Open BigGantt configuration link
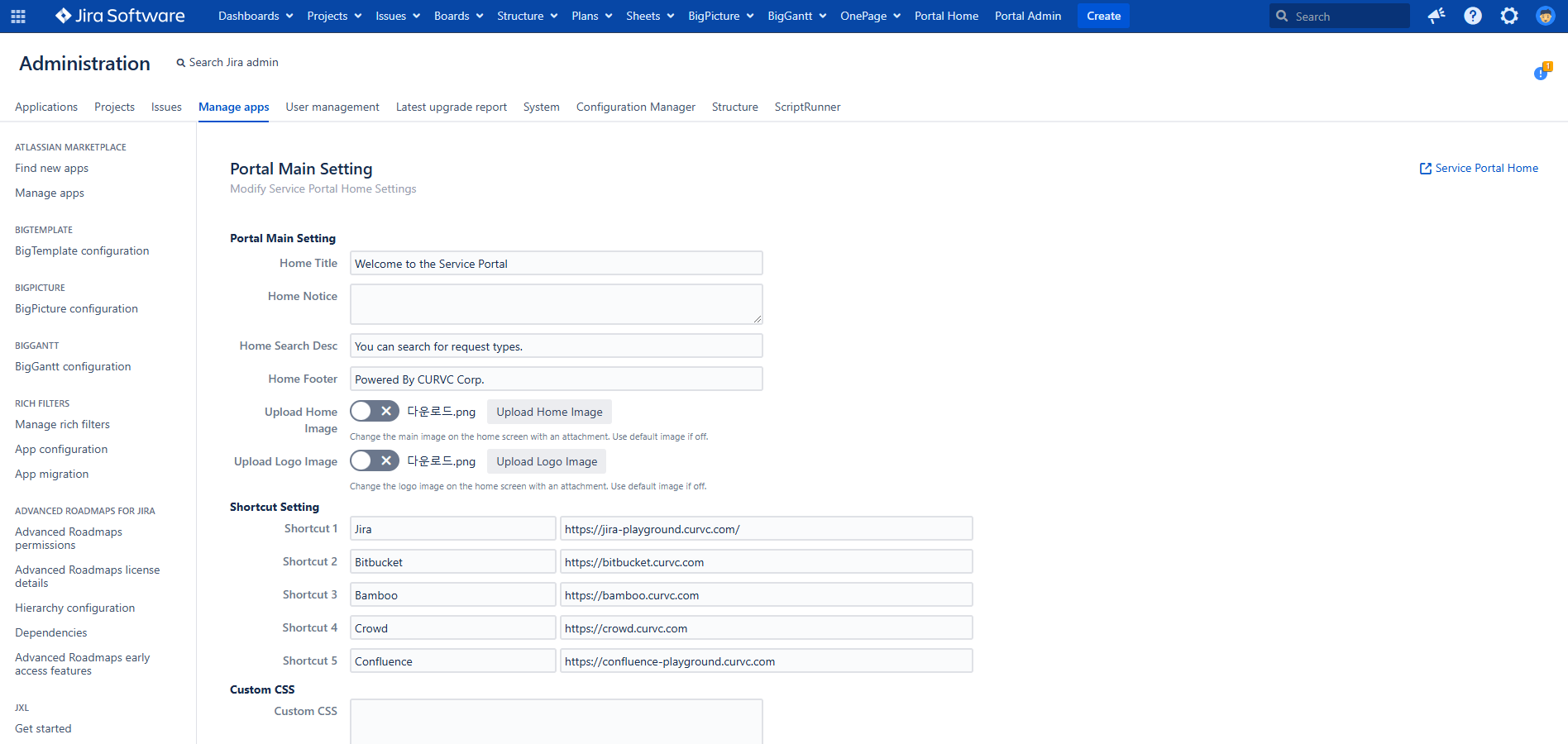The width and height of the screenshot is (1568, 744). click(x=73, y=366)
